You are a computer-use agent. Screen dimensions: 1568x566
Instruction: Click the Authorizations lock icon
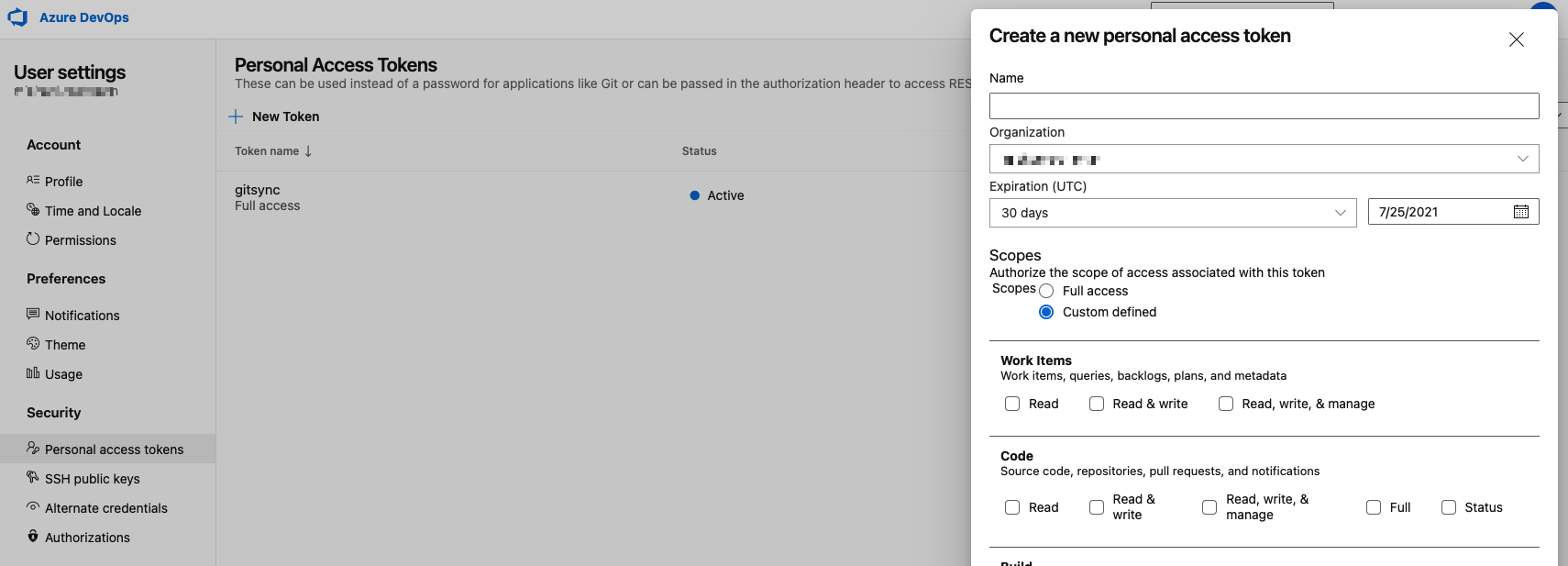tap(33, 537)
